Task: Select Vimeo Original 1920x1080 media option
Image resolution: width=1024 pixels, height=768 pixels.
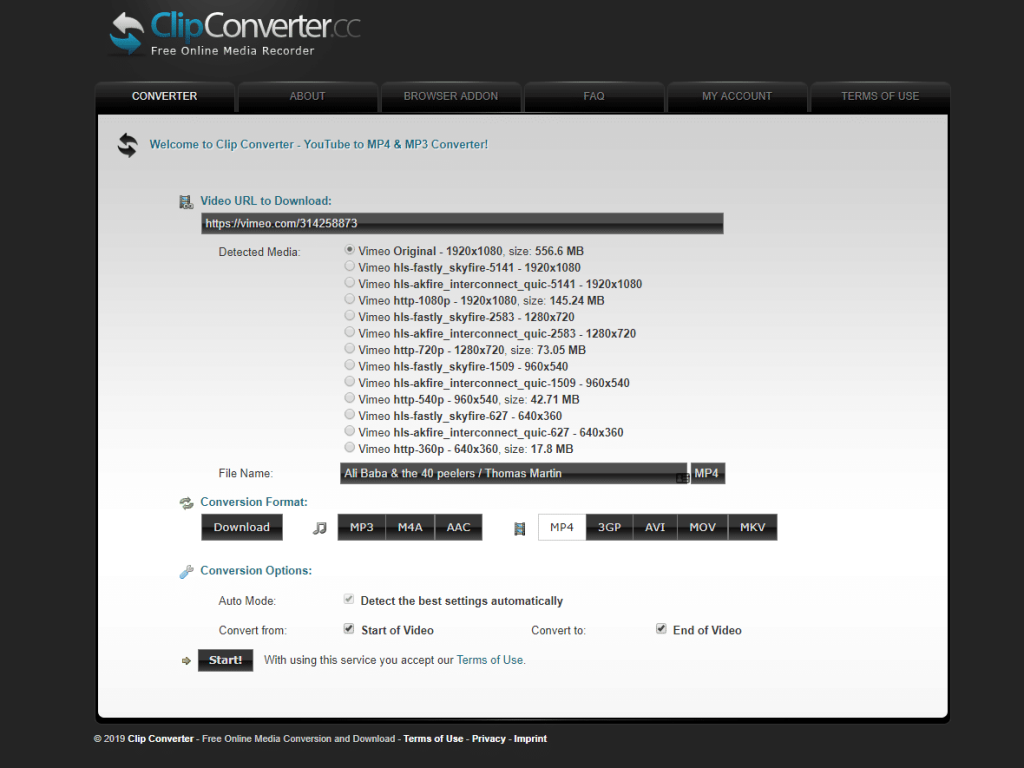Action: point(350,249)
